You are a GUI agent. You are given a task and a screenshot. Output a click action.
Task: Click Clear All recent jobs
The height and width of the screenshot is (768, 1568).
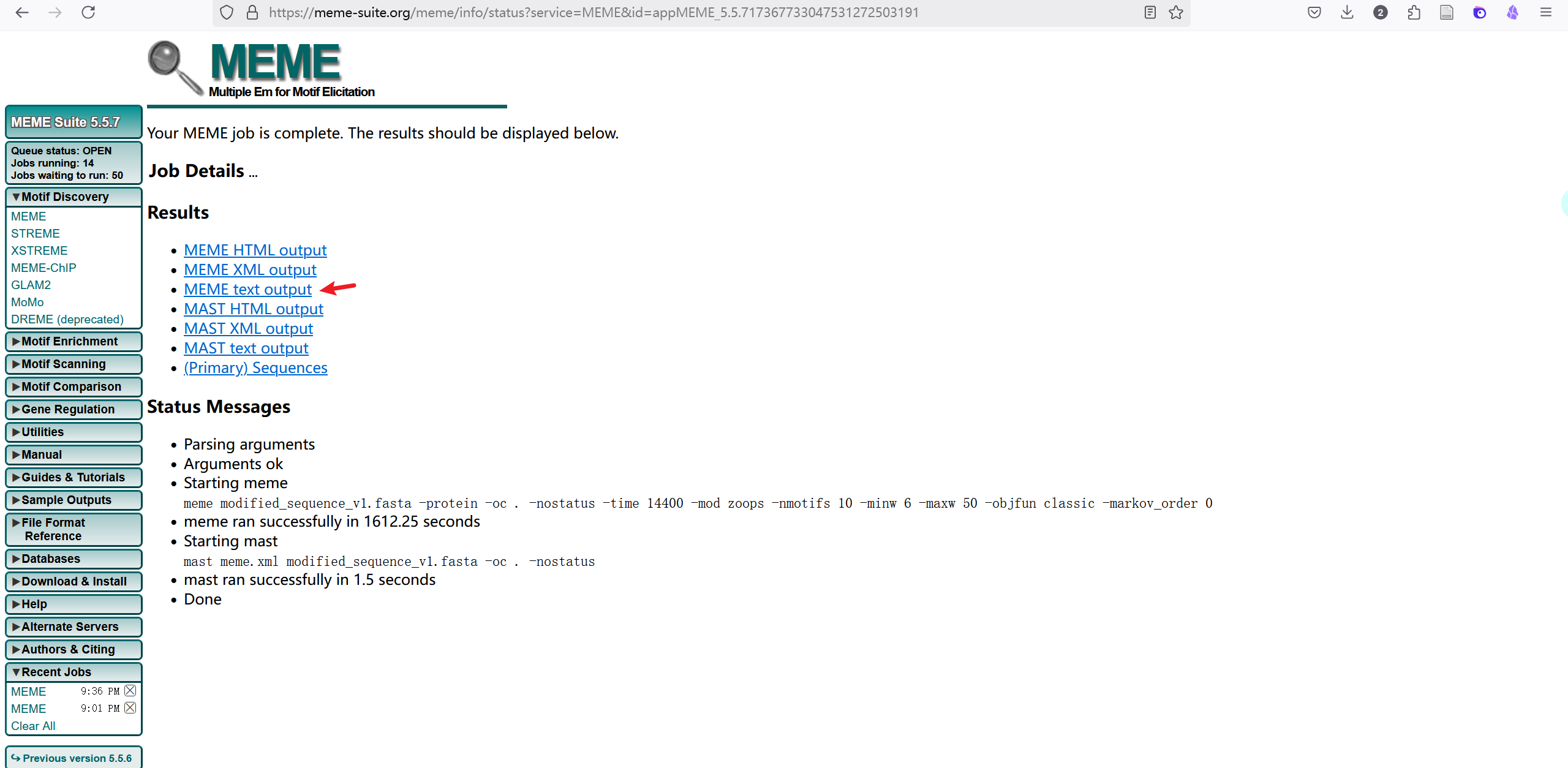coord(33,726)
